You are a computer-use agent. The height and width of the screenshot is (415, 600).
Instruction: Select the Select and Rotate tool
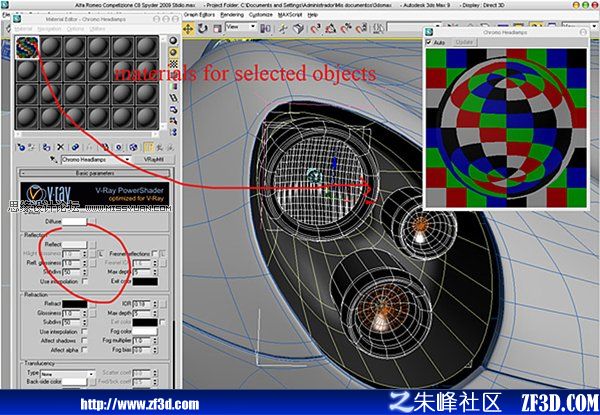click(203, 29)
